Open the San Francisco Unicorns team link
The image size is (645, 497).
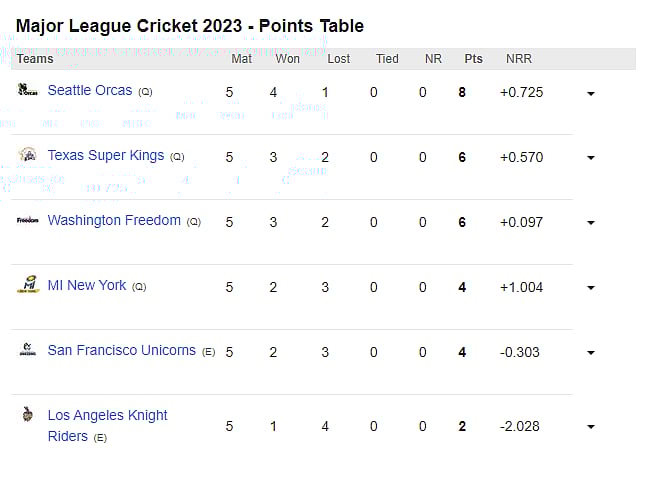click(x=122, y=350)
